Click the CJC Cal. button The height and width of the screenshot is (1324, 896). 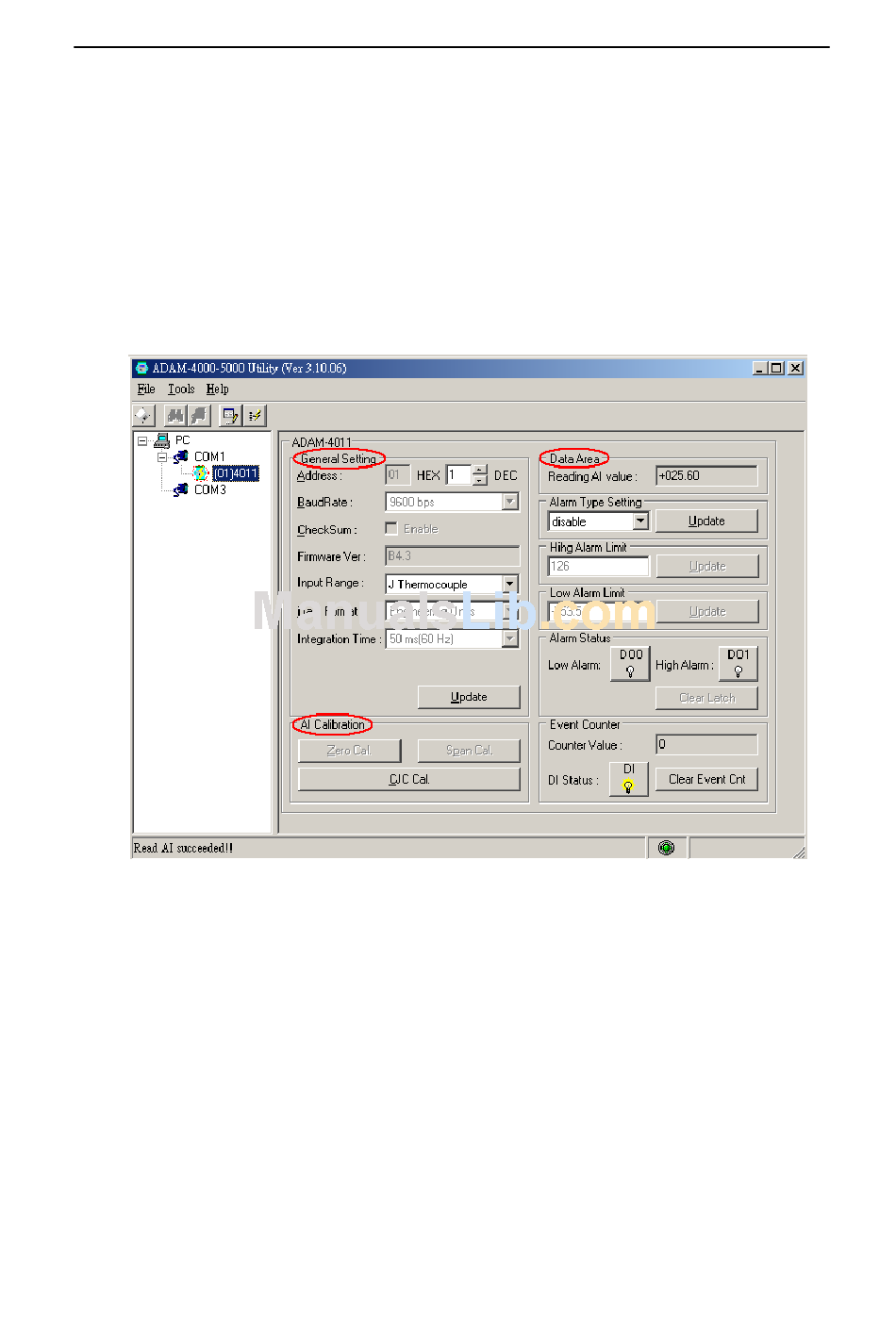pyautogui.click(x=409, y=779)
